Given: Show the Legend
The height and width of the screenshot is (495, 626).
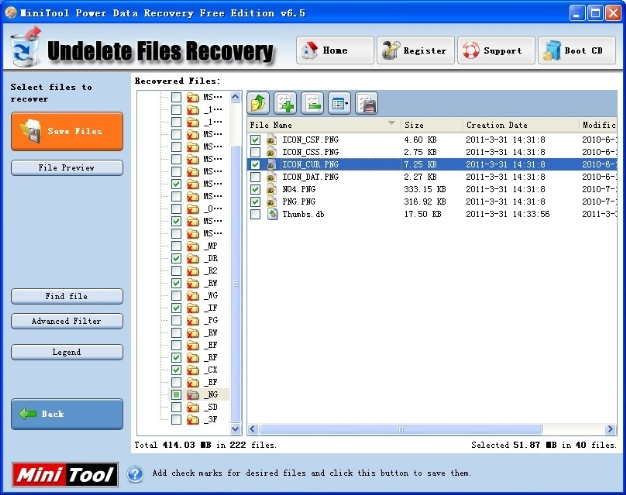Looking at the screenshot, I should [x=67, y=352].
